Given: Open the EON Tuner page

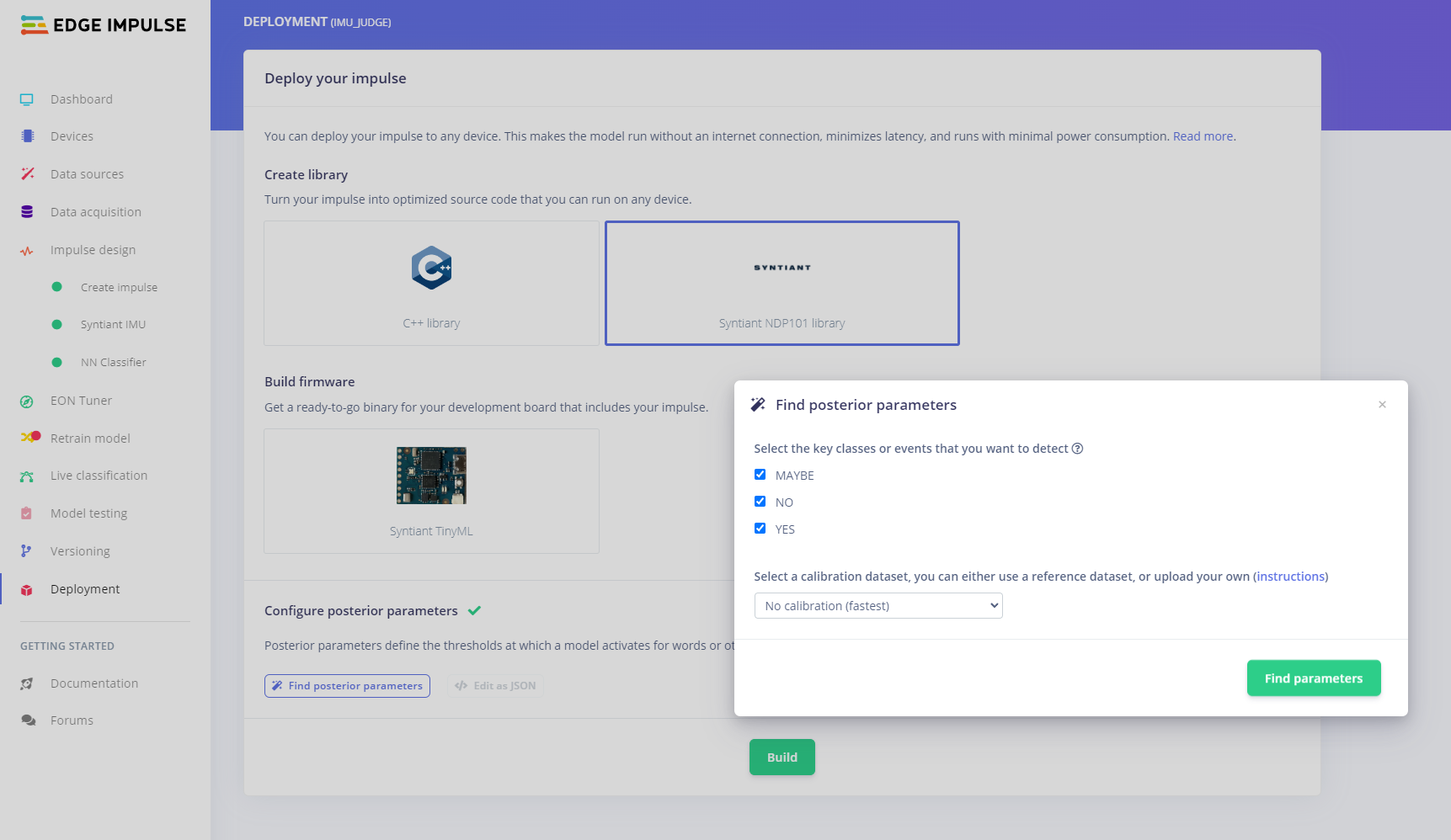Looking at the screenshot, I should pyautogui.click(x=81, y=401).
